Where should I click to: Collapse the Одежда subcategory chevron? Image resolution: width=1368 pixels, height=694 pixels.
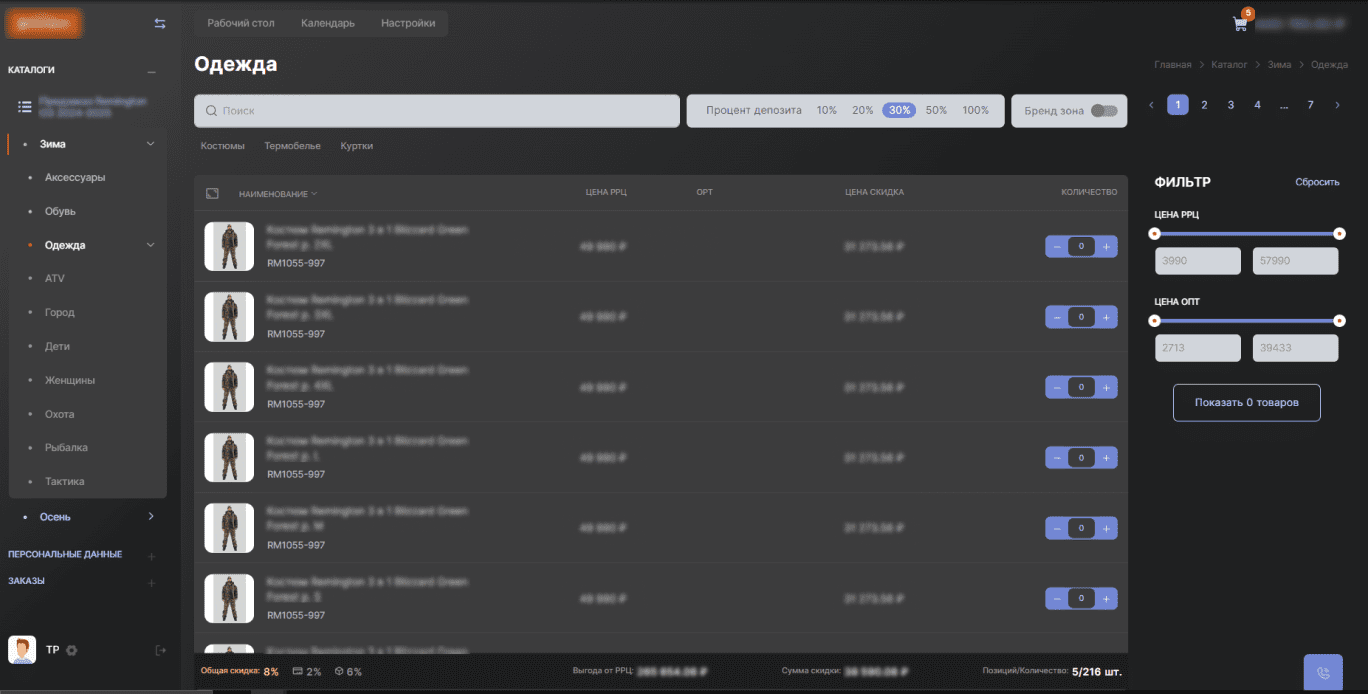(151, 245)
